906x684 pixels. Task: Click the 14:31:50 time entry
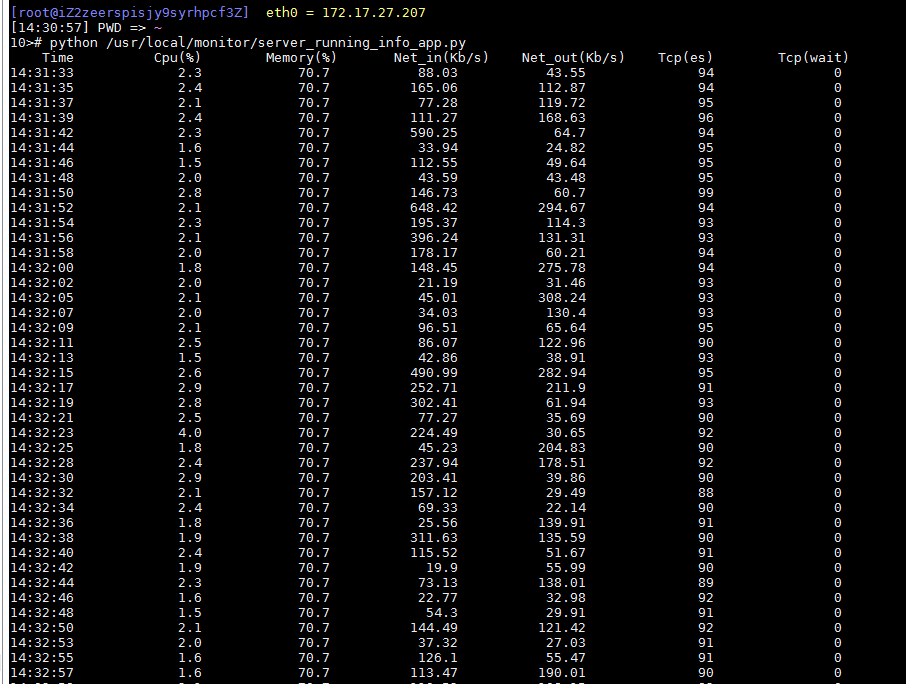(42, 193)
